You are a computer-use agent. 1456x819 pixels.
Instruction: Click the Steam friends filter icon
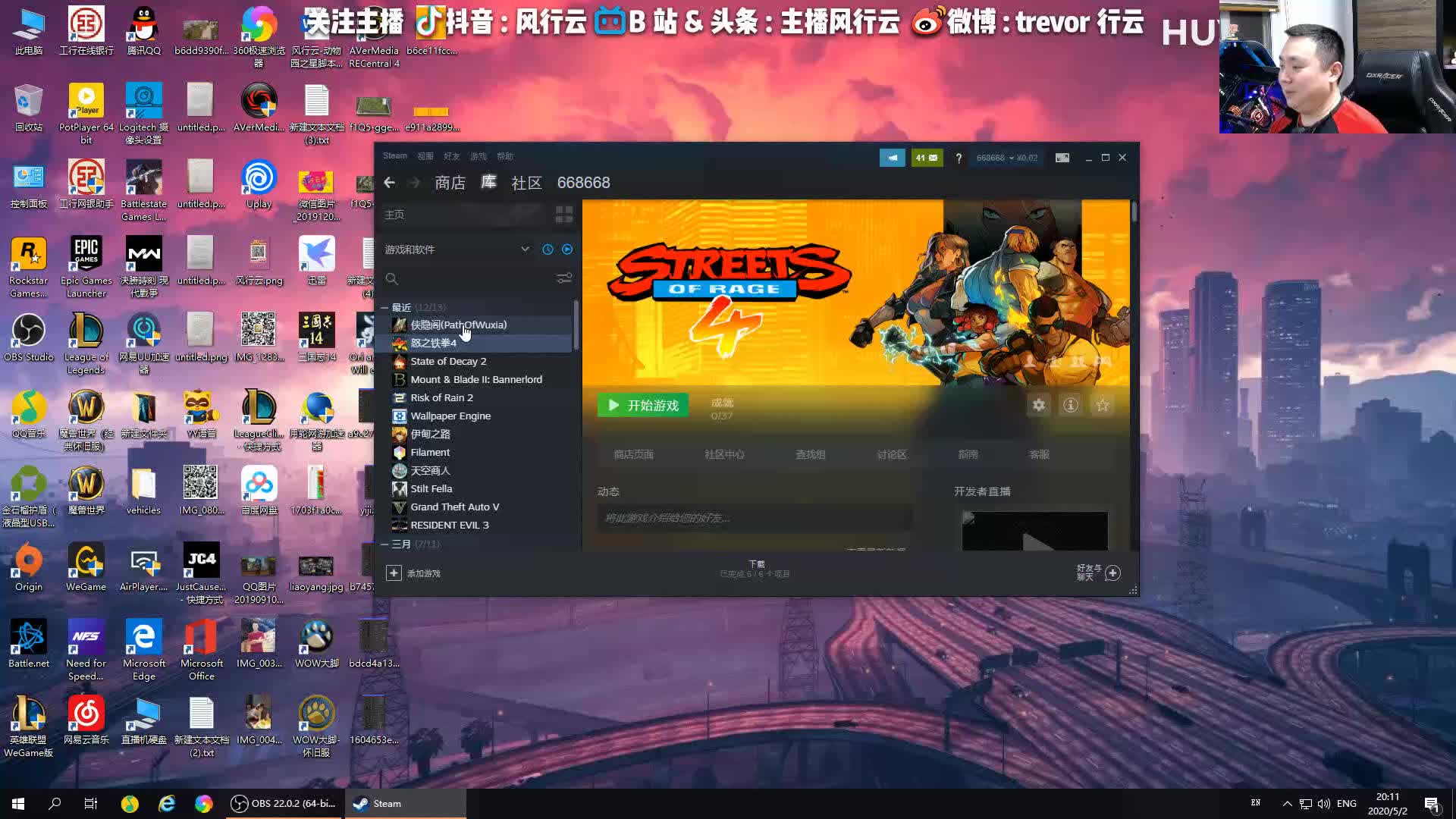562,279
